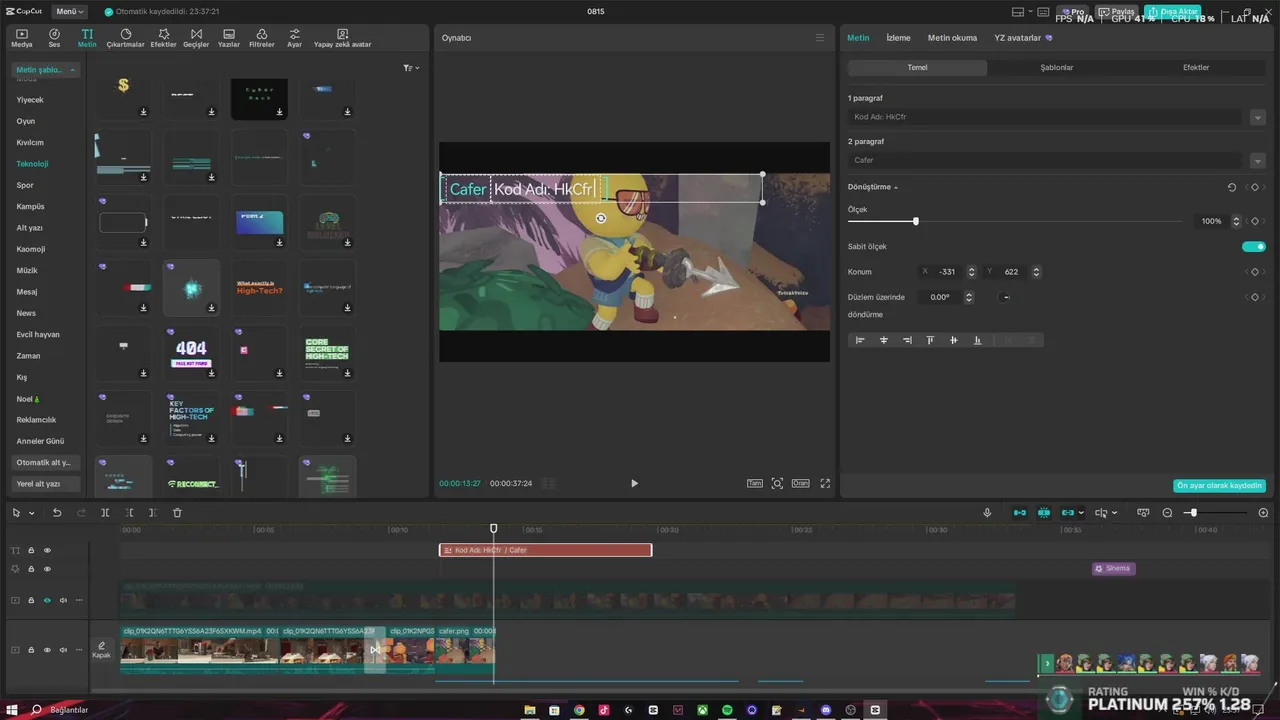Open the Efektler panel in top toolbar
Viewport: 1280px width, 720px height.
[x=163, y=38]
